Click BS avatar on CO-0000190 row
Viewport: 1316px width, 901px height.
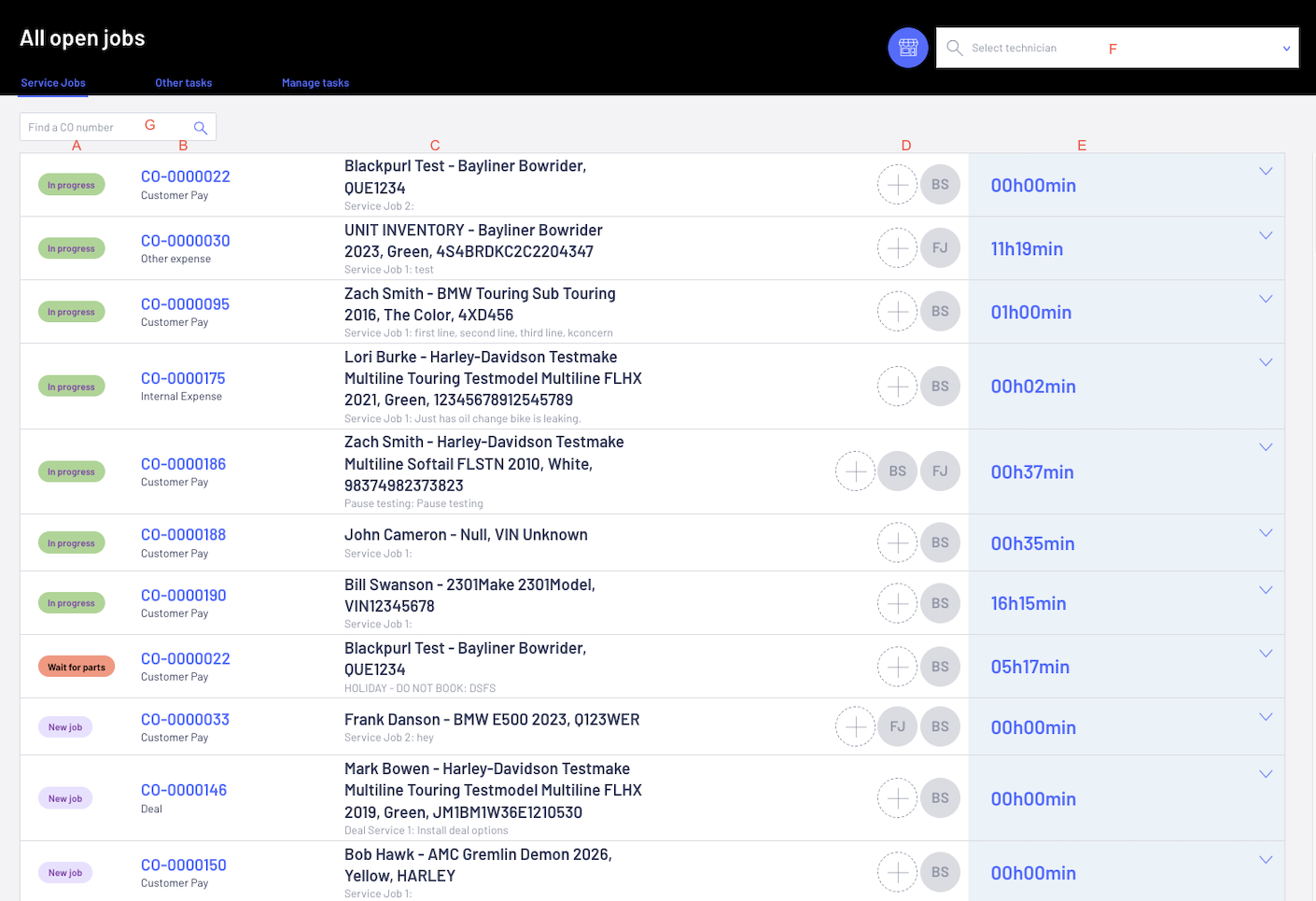tap(940, 603)
